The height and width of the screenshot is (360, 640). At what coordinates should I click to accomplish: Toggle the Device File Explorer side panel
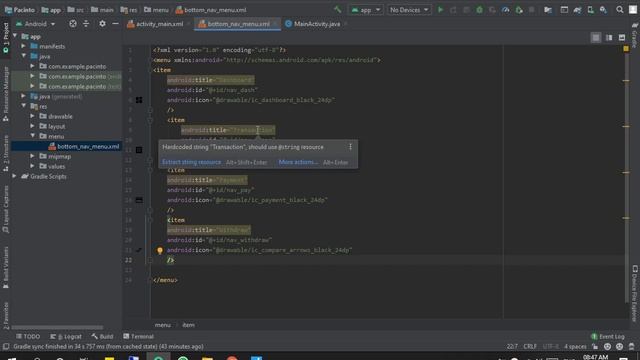coord(635,293)
